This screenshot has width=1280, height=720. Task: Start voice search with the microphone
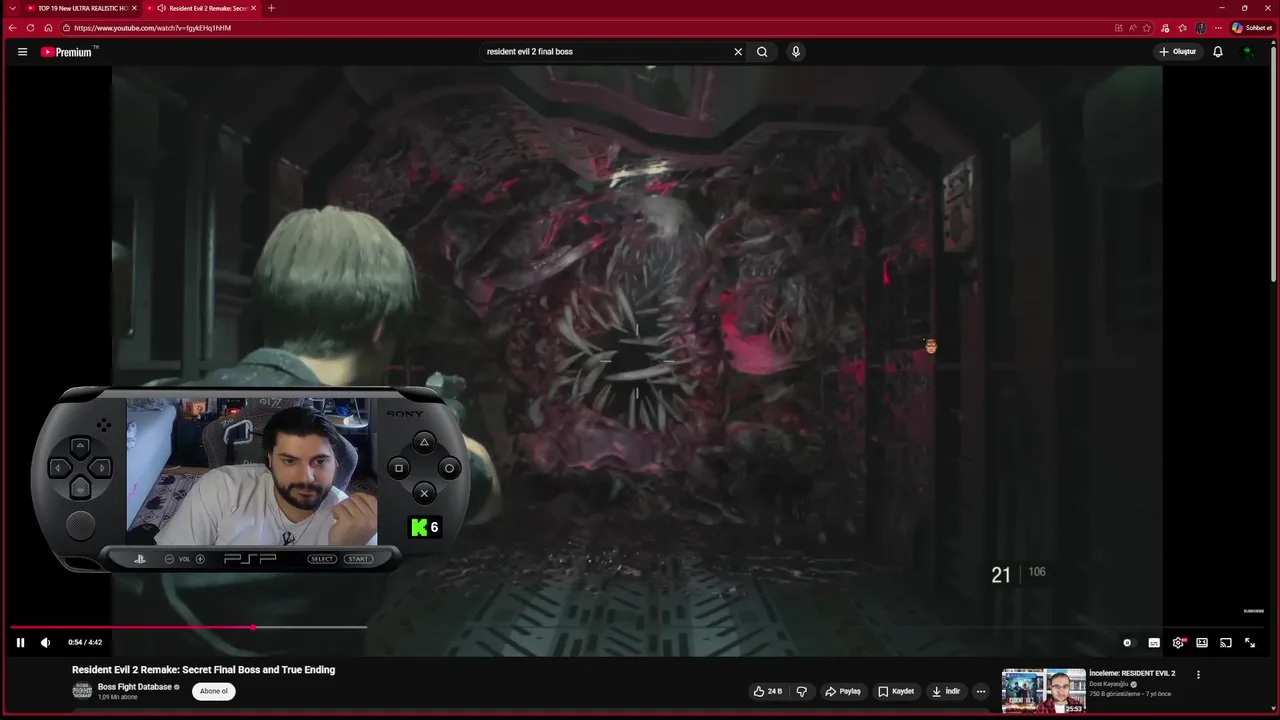pyautogui.click(x=795, y=52)
